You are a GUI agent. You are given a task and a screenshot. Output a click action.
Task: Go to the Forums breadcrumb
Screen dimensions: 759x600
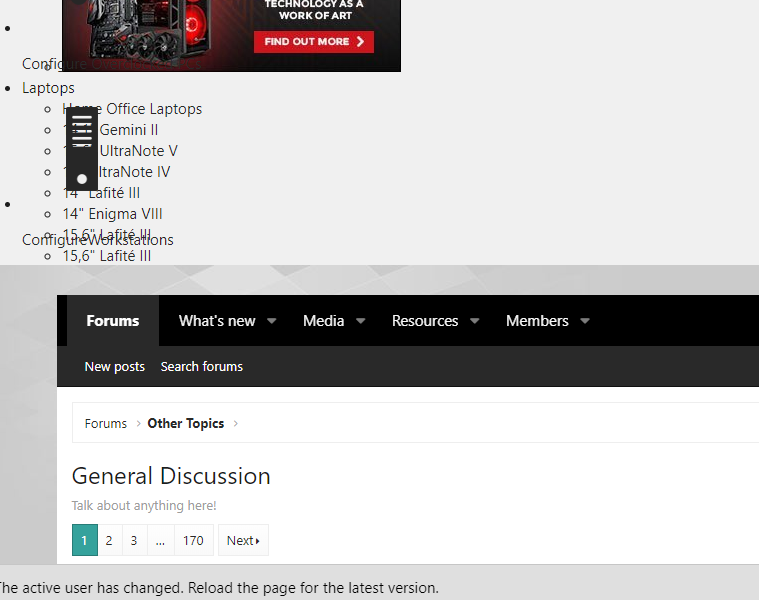click(106, 424)
